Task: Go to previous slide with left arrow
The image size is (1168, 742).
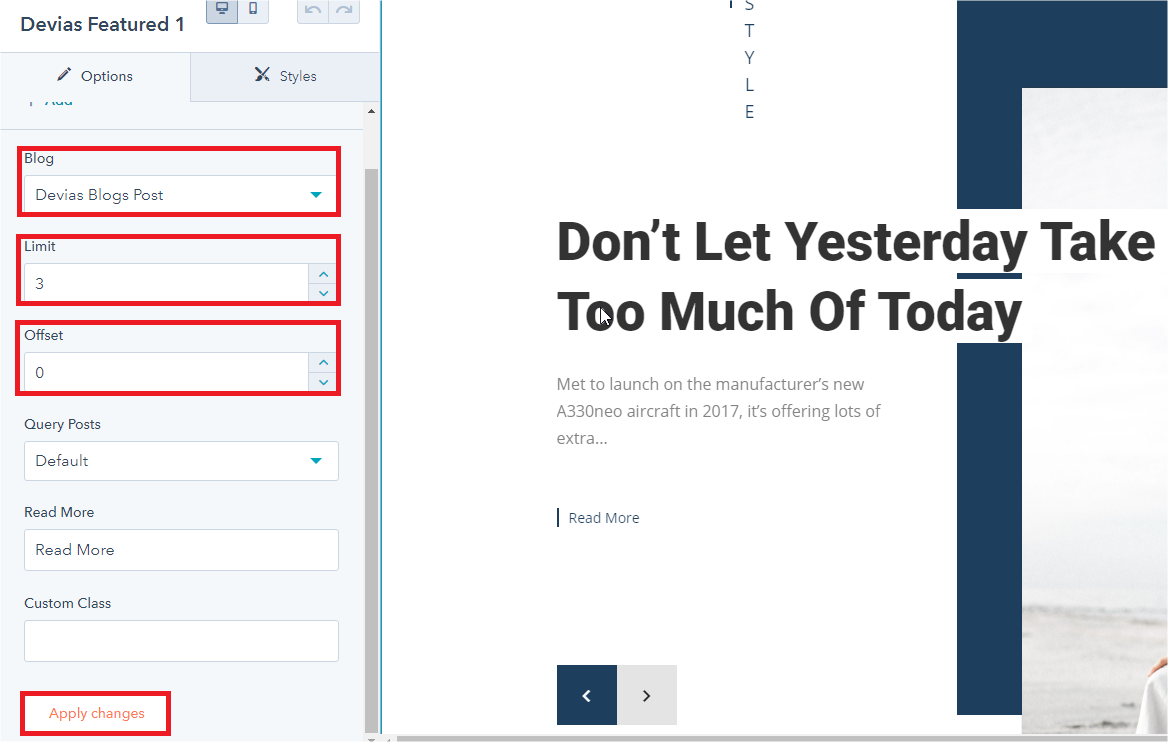Action: click(587, 695)
